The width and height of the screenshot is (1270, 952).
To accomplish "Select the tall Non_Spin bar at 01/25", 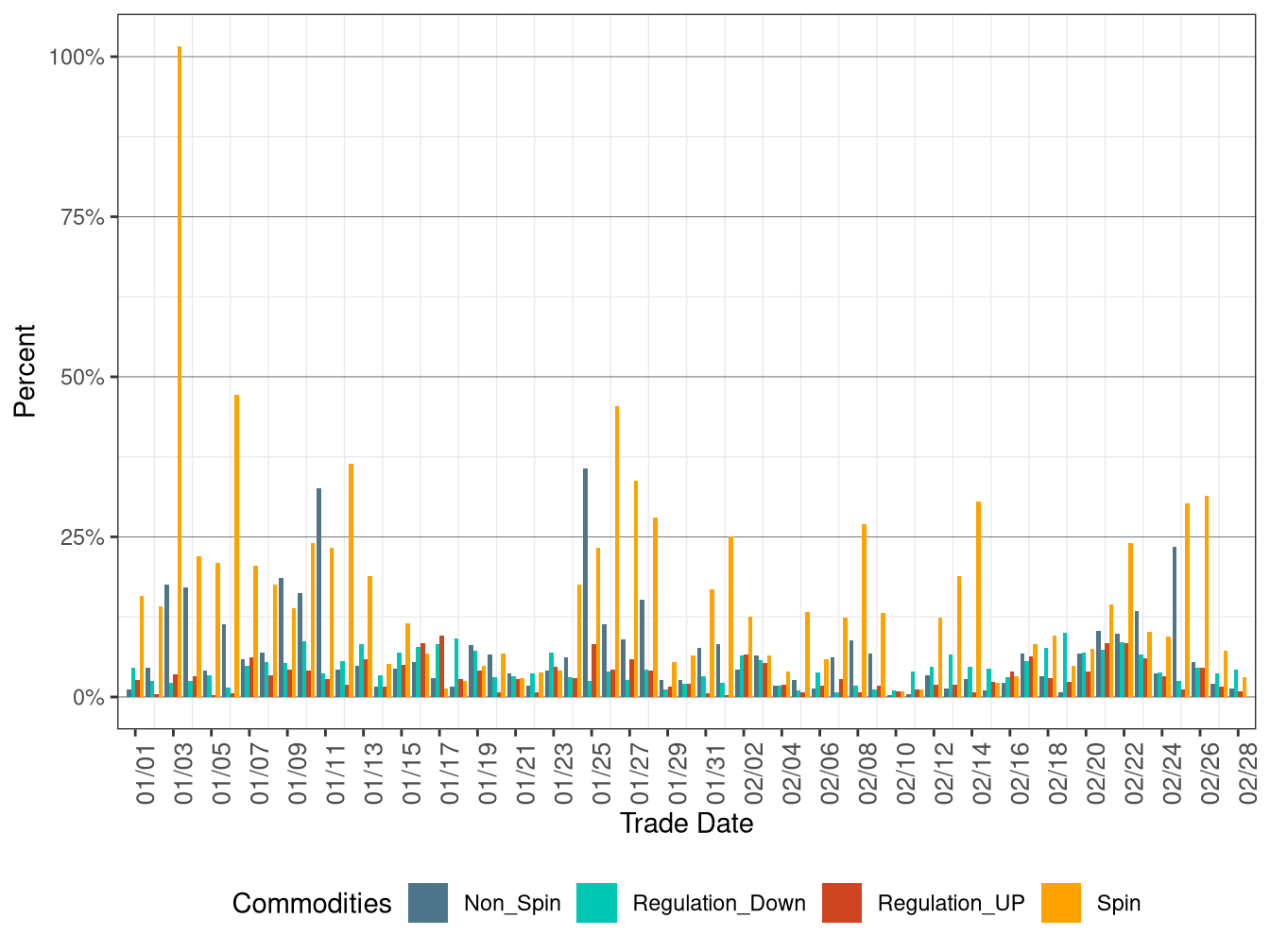I will pos(588,567).
